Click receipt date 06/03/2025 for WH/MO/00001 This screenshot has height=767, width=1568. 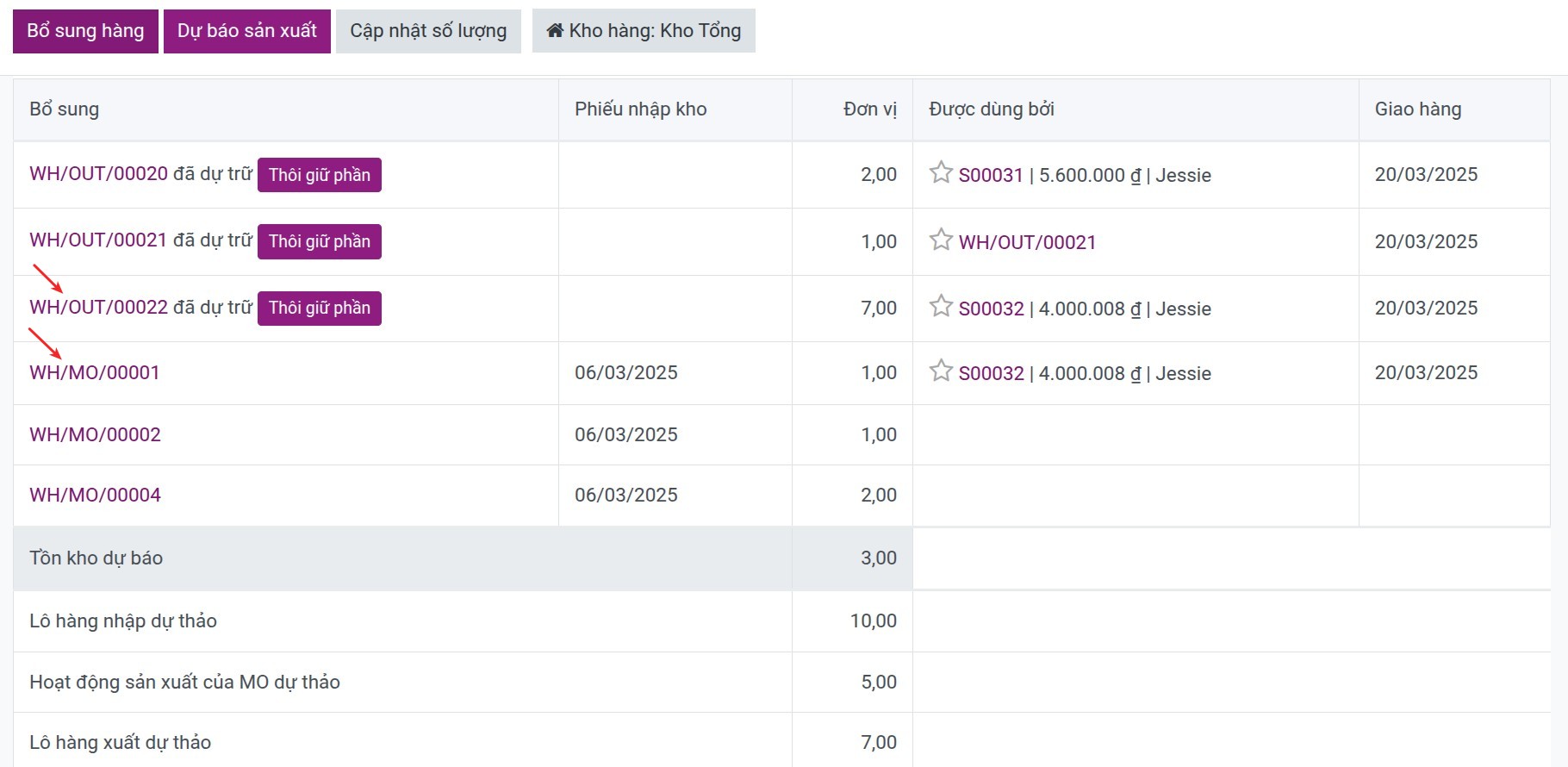click(x=626, y=373)
